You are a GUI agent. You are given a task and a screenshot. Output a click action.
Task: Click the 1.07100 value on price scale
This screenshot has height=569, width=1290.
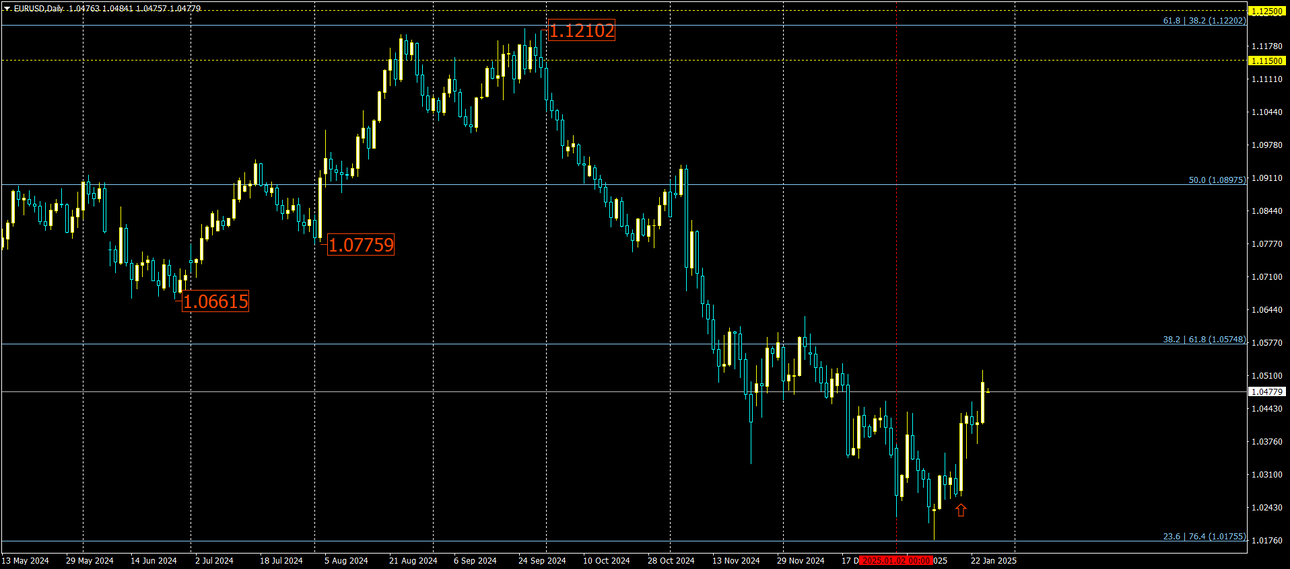[1266, 277]
